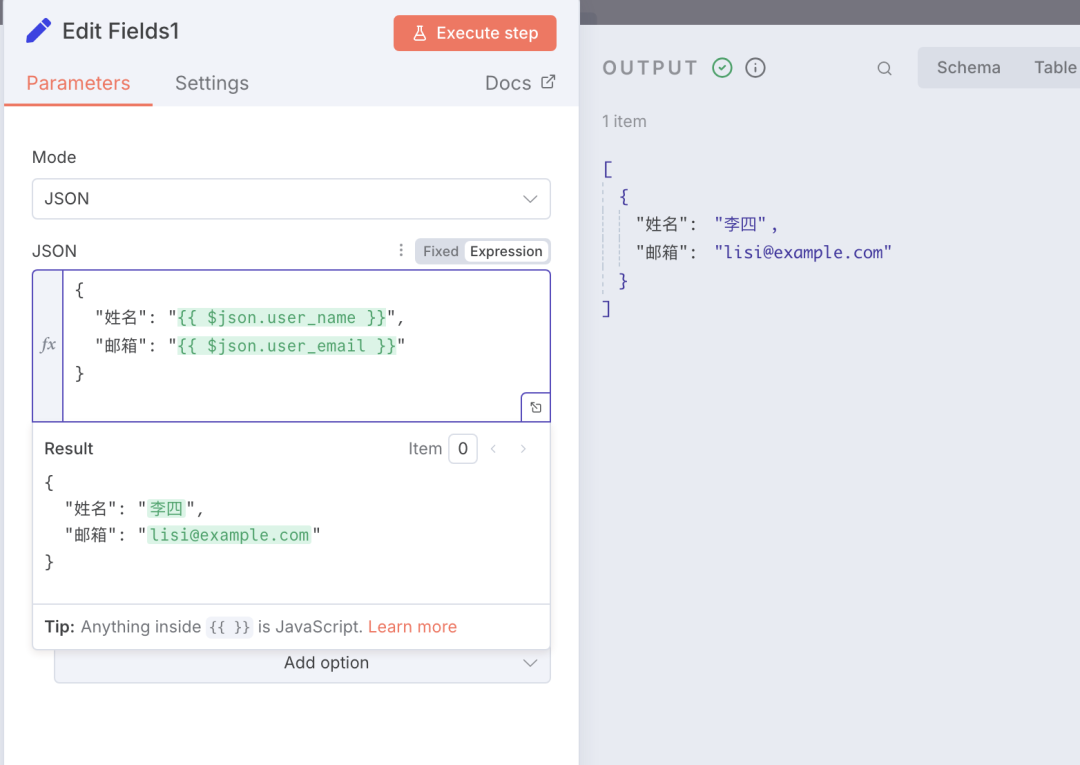The width and height of the screenshot is (1080, 765).
Task: Click the pencil icon beside Edit Fields1
Action: click(38, 31)
